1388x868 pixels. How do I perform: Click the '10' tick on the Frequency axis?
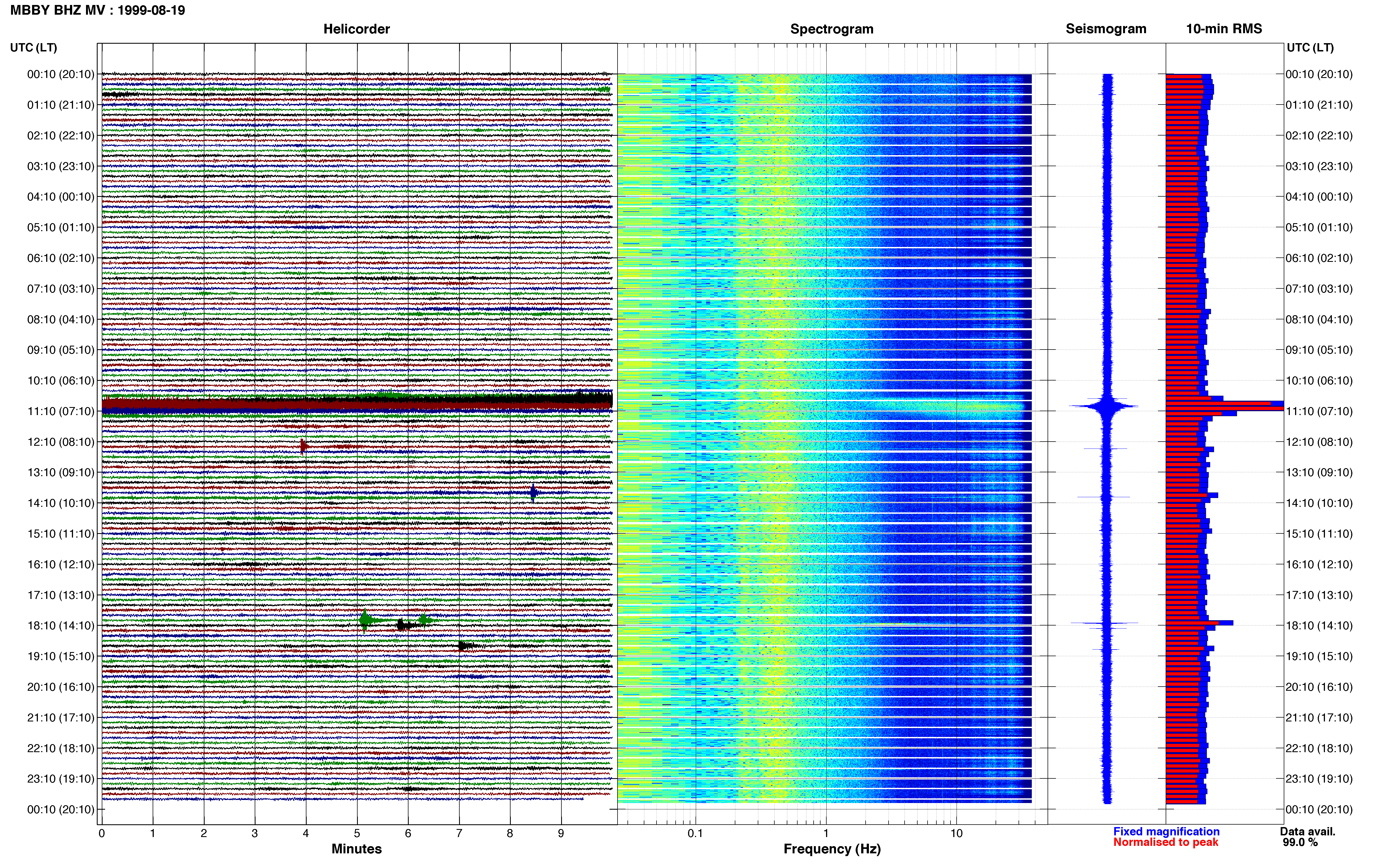[x=956, y=833]
